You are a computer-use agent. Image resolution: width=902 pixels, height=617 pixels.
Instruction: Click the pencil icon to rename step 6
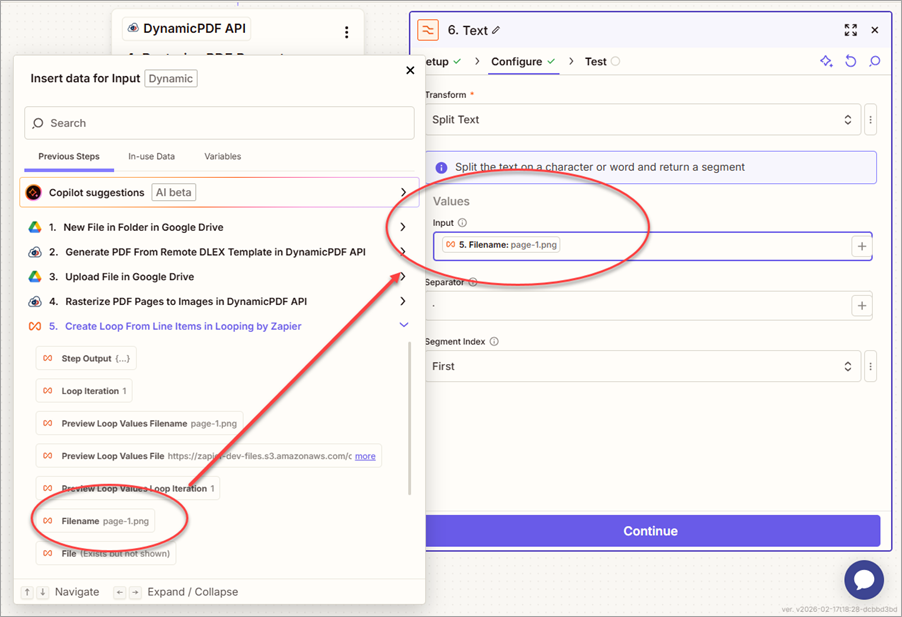pyautogui.click(x=497, y=30)
